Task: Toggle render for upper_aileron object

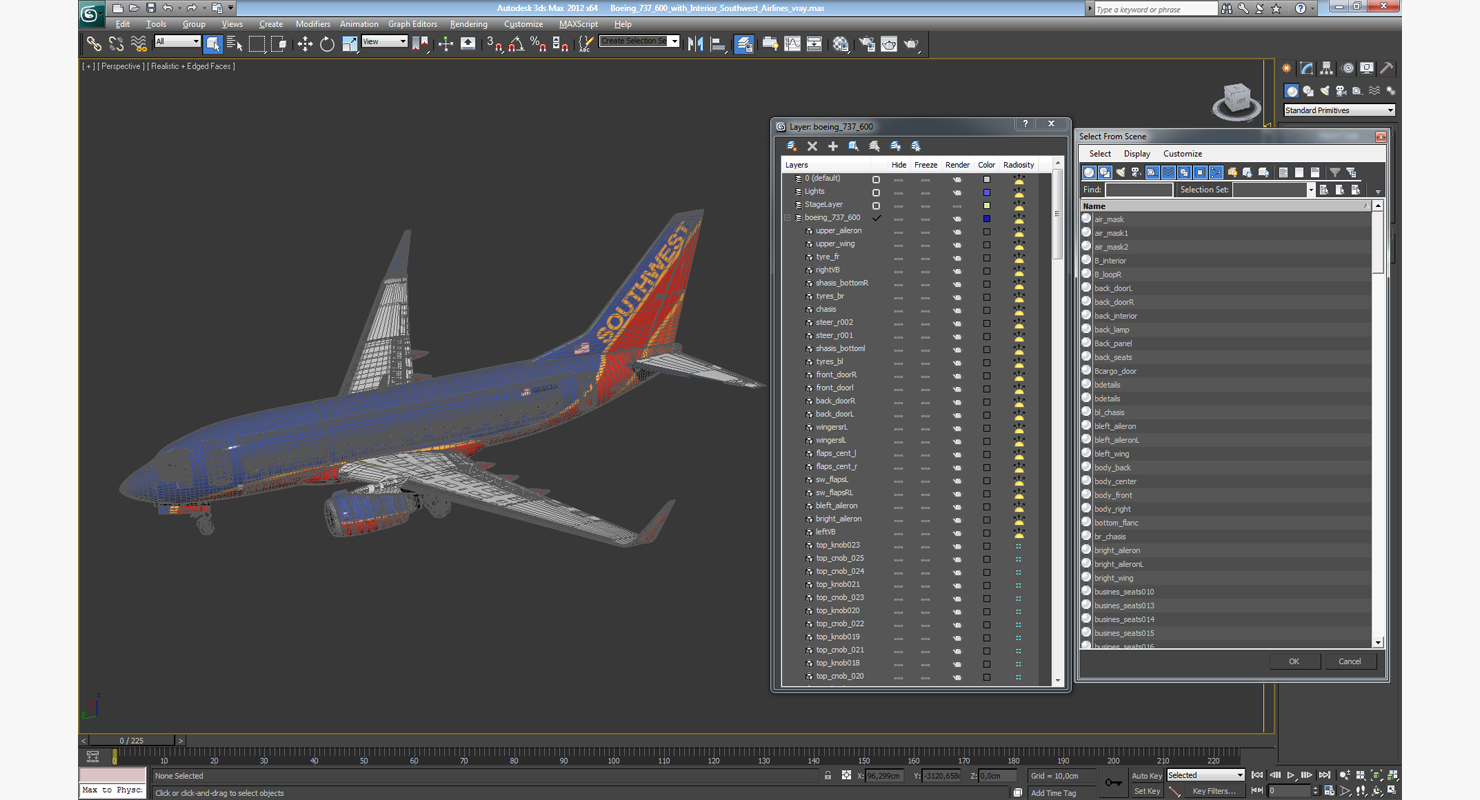Action: click(957, 231)
